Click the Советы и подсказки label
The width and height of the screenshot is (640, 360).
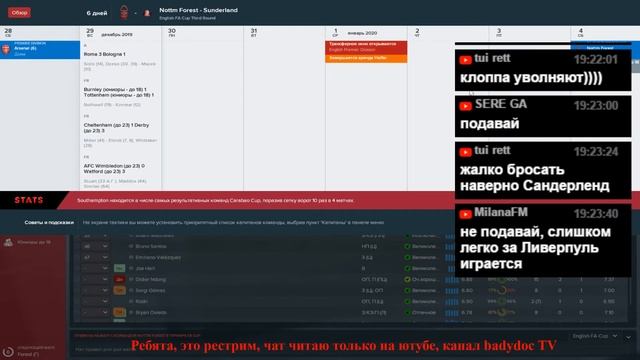[x=49, y=222]
